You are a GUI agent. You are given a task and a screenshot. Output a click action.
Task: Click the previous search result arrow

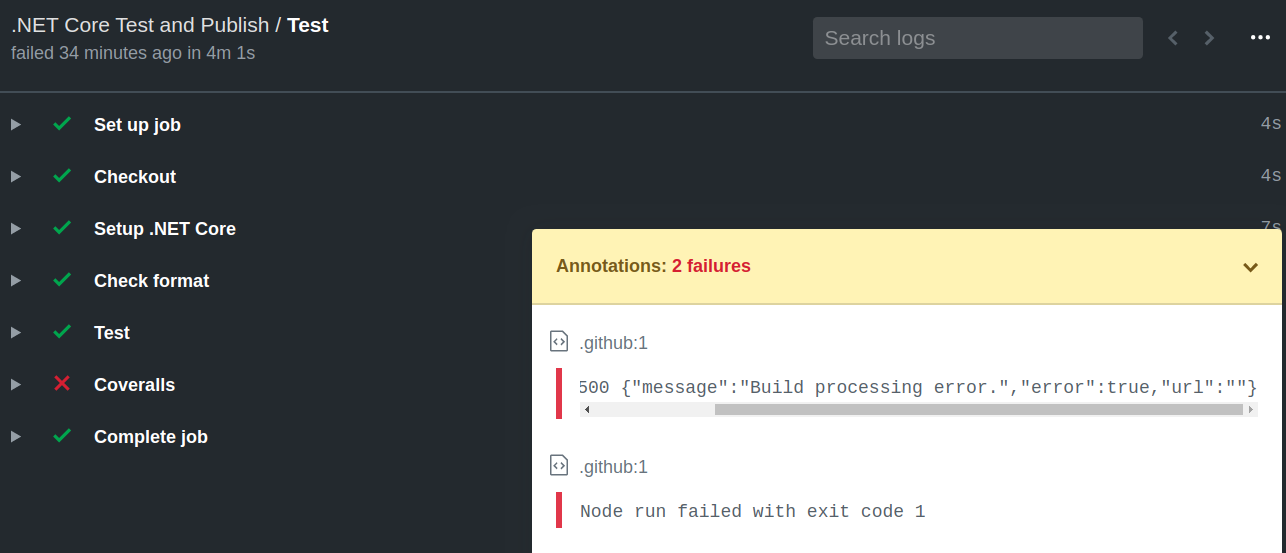click(1173, 38)
